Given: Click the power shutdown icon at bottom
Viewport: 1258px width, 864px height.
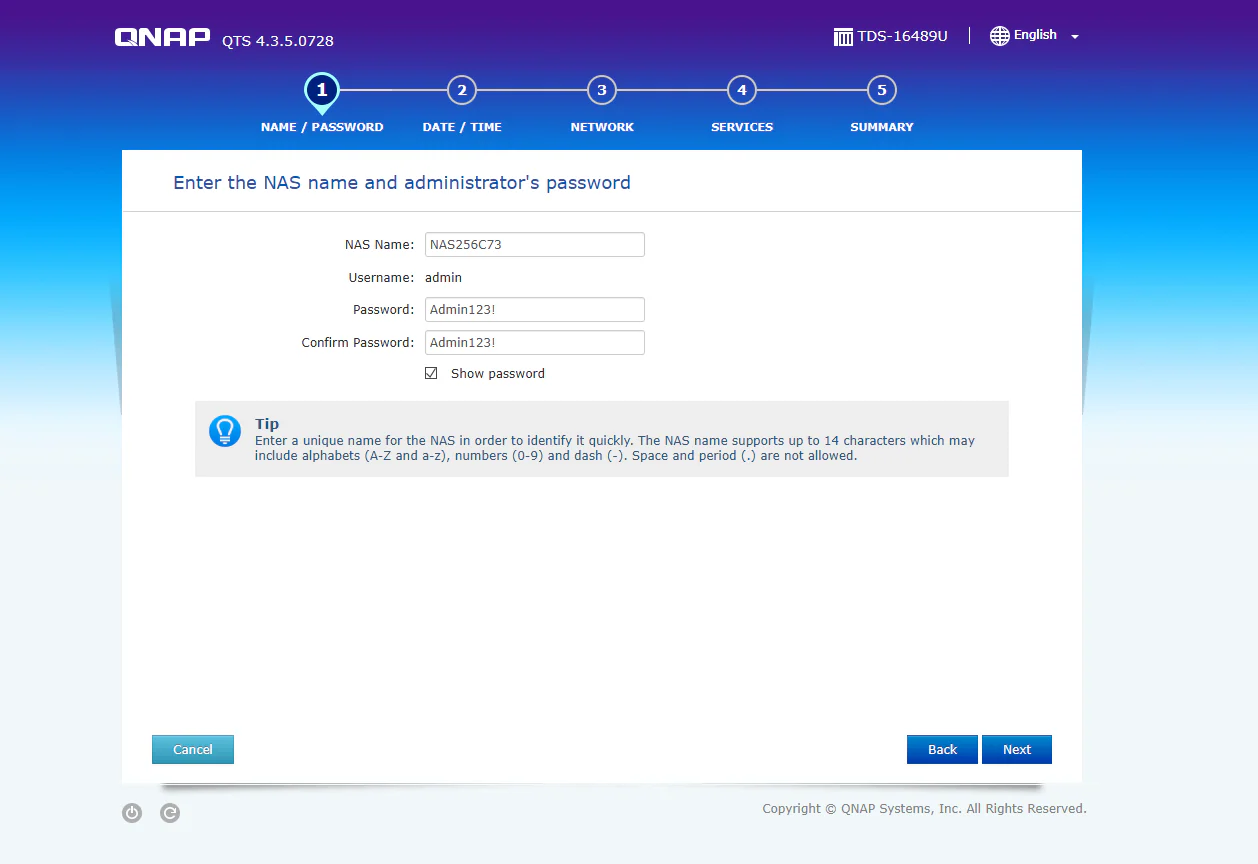Looking at the screenshot, I should pyautogui.click(x=132, y=813).
